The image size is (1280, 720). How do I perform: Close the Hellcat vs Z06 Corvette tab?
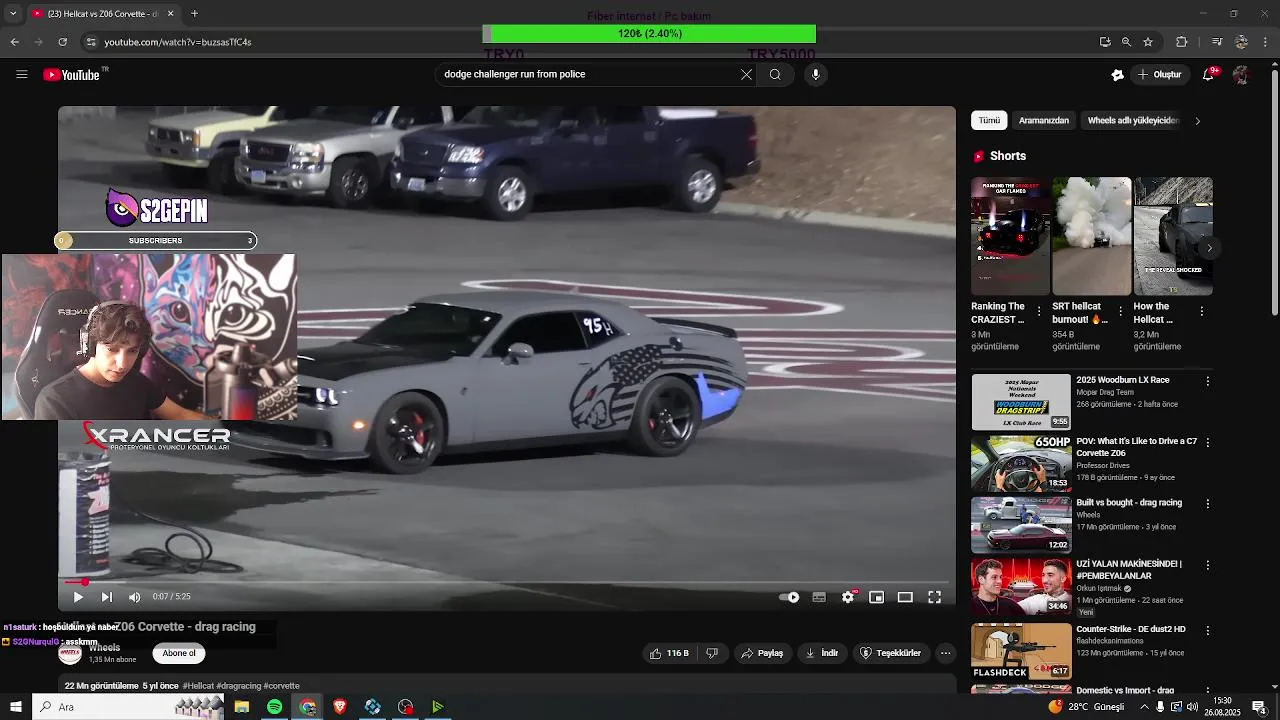pyautogui.click(x=170, y=14)
